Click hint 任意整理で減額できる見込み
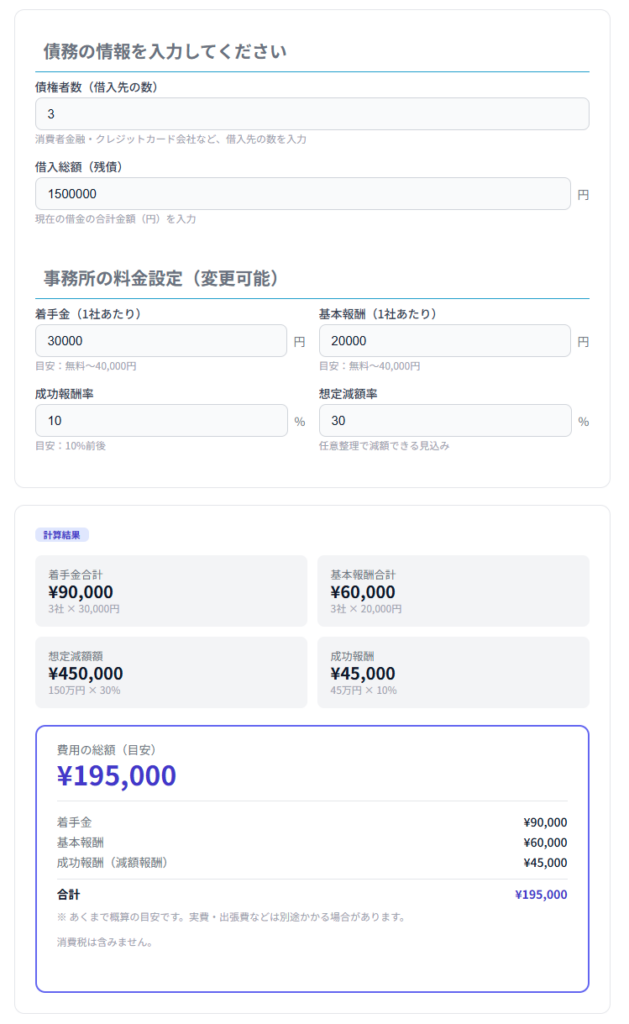This screenshot has height=1024, width=629. [x=384, y=445]
